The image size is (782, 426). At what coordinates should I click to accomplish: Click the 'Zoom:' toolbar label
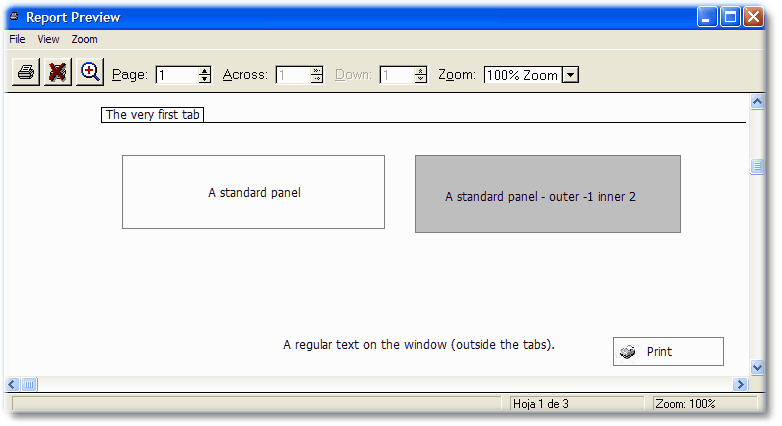coord(457,75)
